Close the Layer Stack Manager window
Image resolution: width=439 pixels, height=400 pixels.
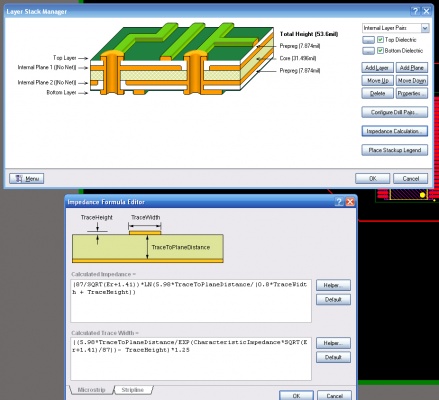pyautogui.click(x=426, y=11)
